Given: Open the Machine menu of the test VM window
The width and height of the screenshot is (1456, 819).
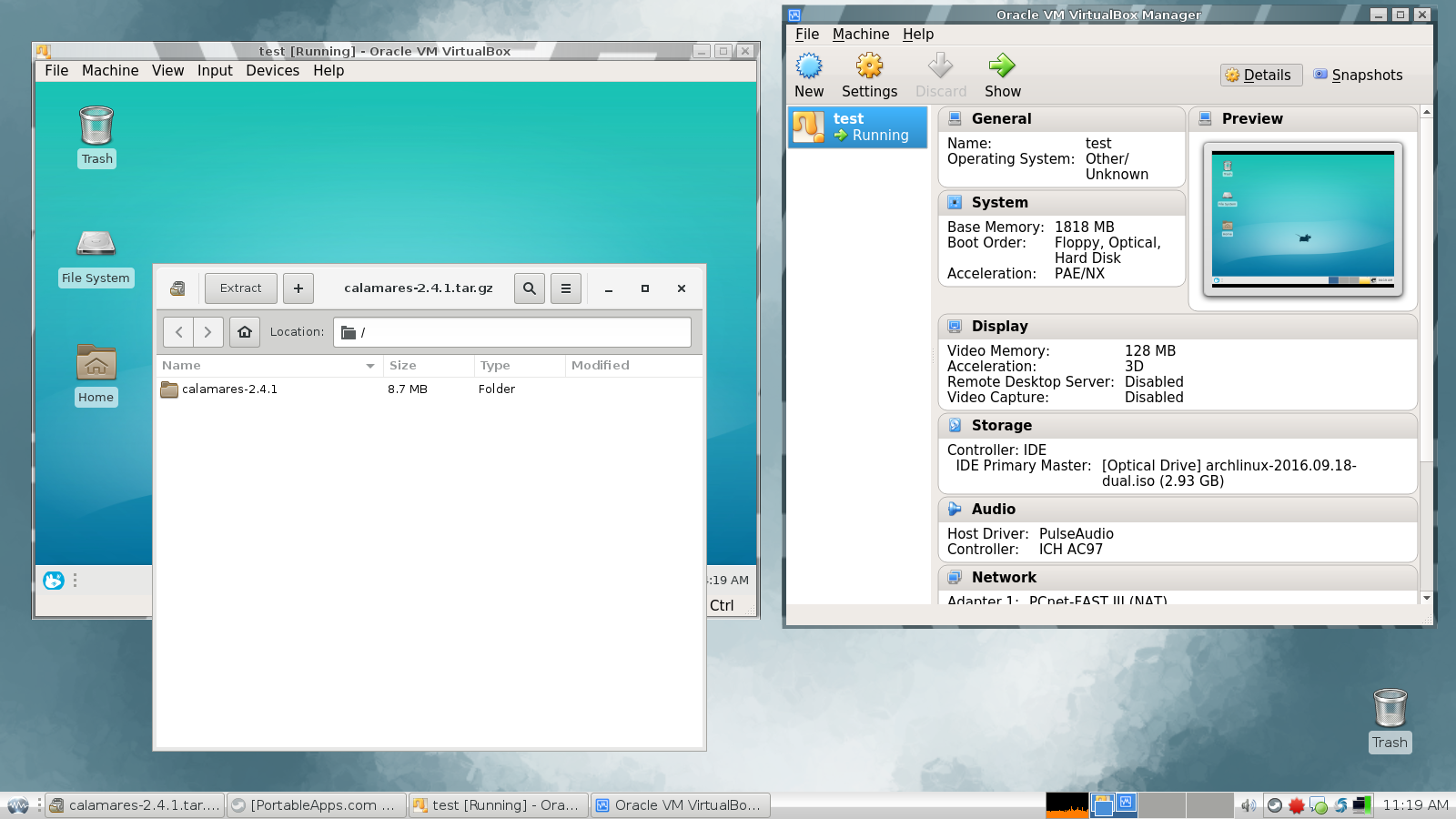Looking at the screenshot, I should 110,70.
